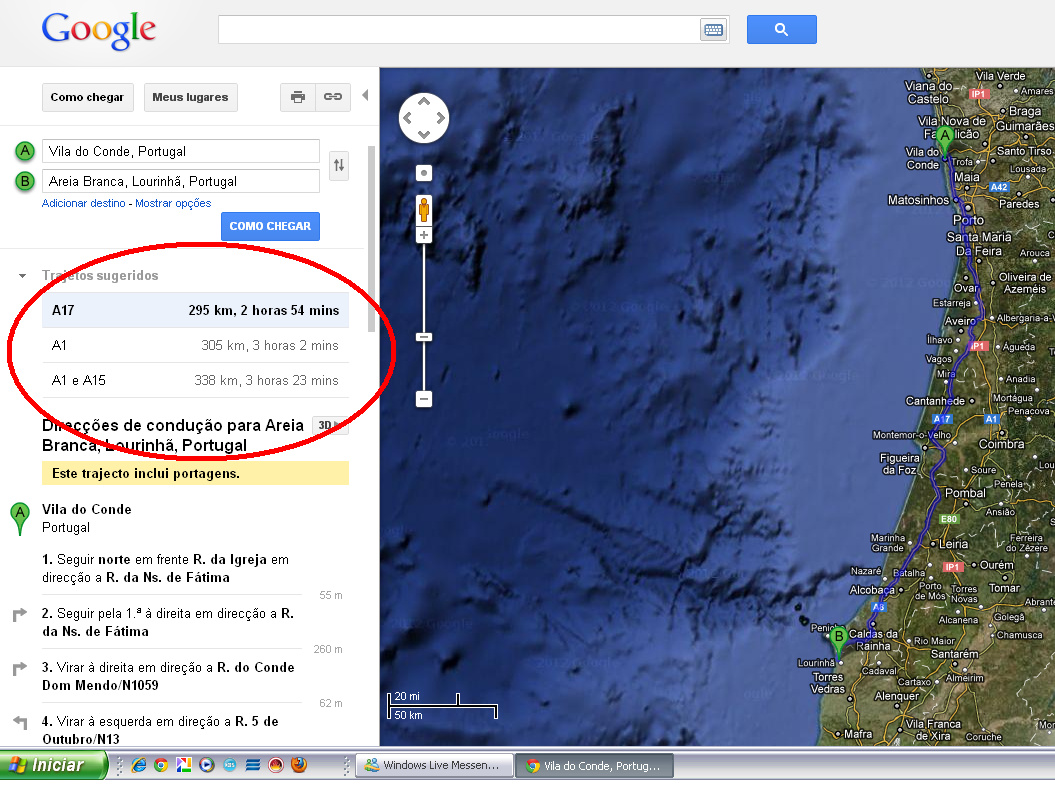Open the Como chegar tab button
This screenshot has height=786, width=1055.
pyautogui.click(x=87, y=97)
